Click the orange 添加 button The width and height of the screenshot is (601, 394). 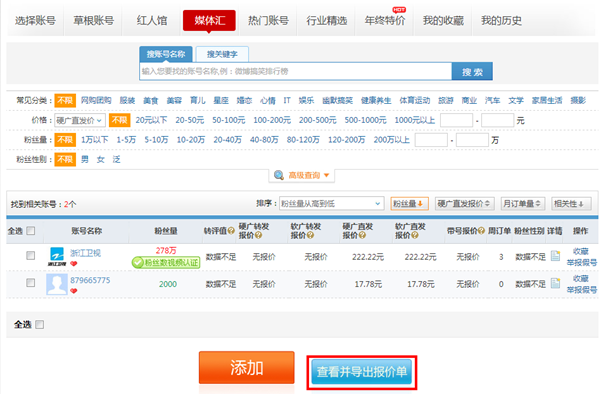coord(246,368)
